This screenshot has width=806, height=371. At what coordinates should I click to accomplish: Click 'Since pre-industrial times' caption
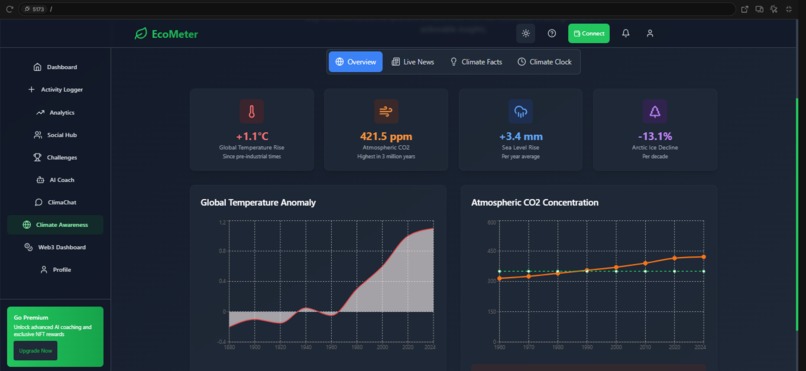(252, 156)
